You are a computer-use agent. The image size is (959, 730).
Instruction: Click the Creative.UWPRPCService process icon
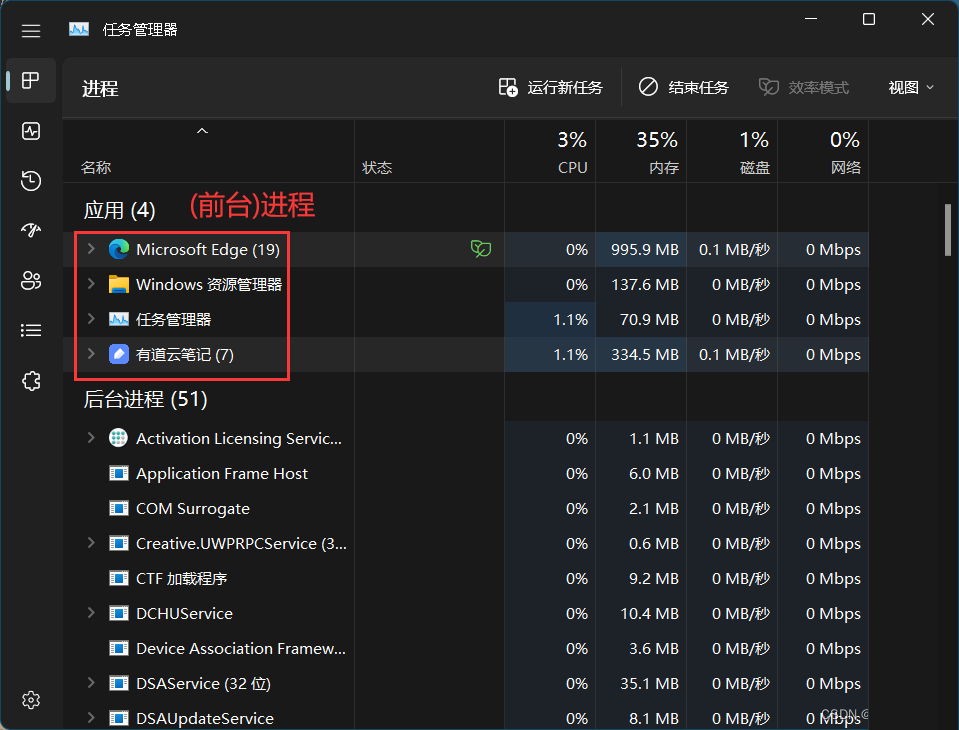point(119,543)
